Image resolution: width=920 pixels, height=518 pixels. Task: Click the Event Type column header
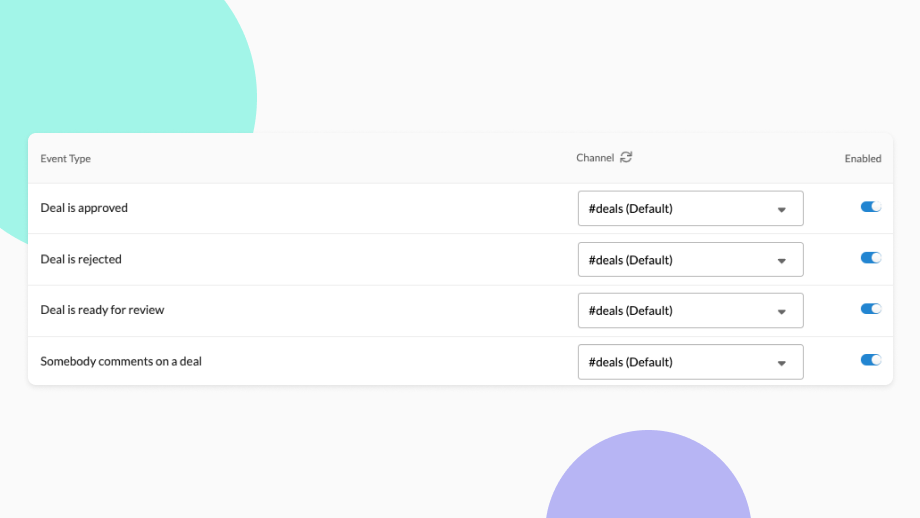click(x=65, y=159)
